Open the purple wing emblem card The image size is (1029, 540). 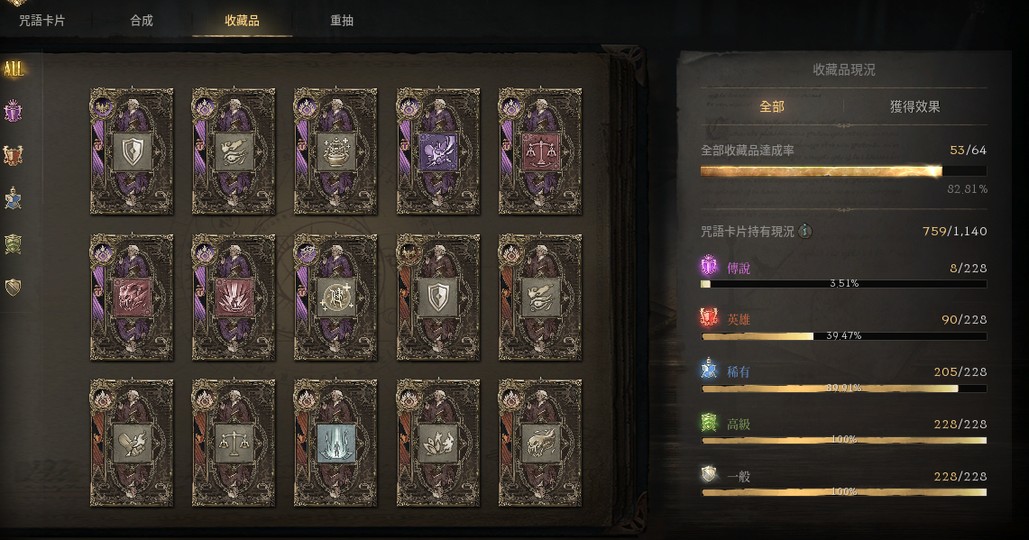(x=438, y=151)
